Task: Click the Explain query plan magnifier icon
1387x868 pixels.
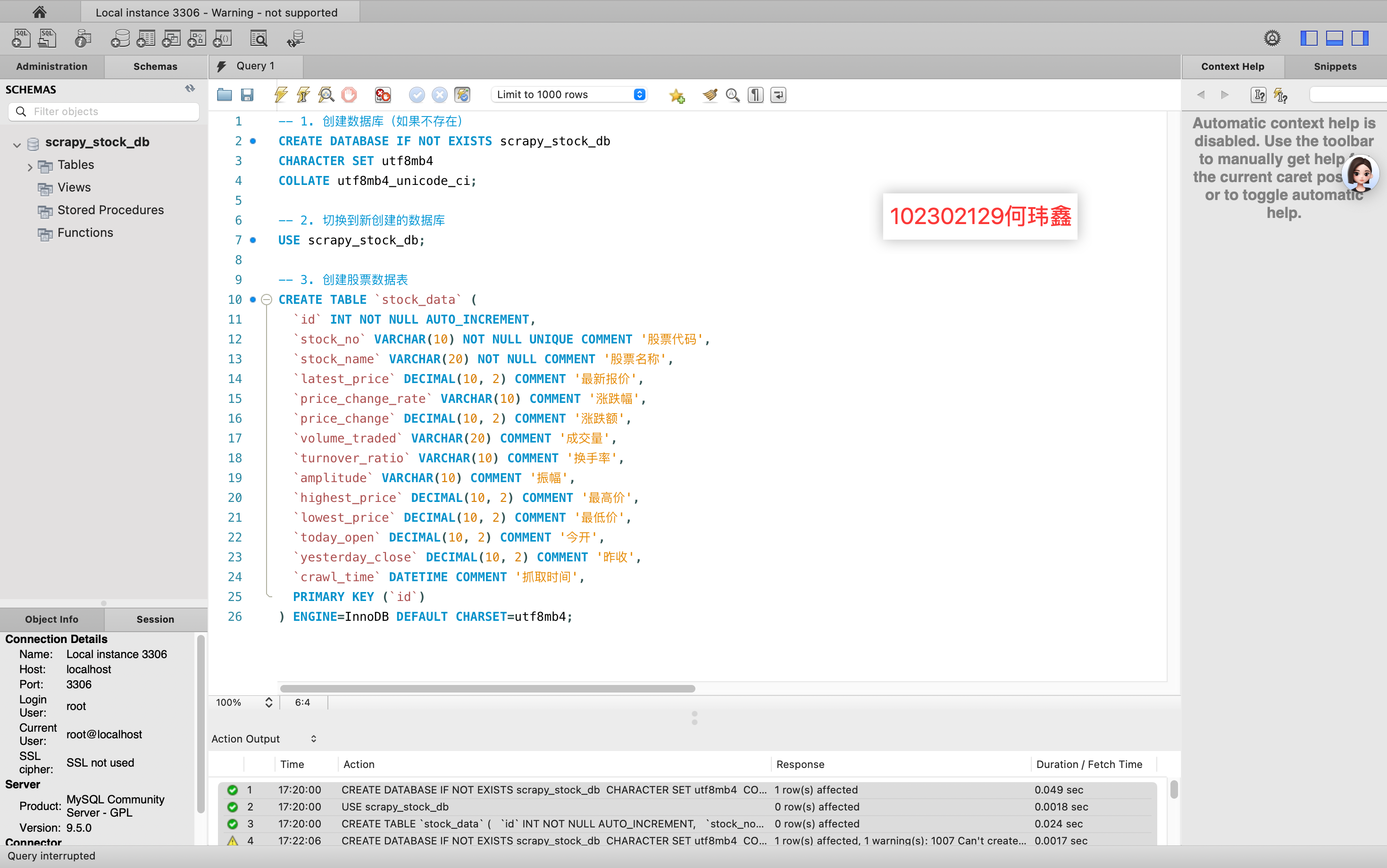Action: 326,95
